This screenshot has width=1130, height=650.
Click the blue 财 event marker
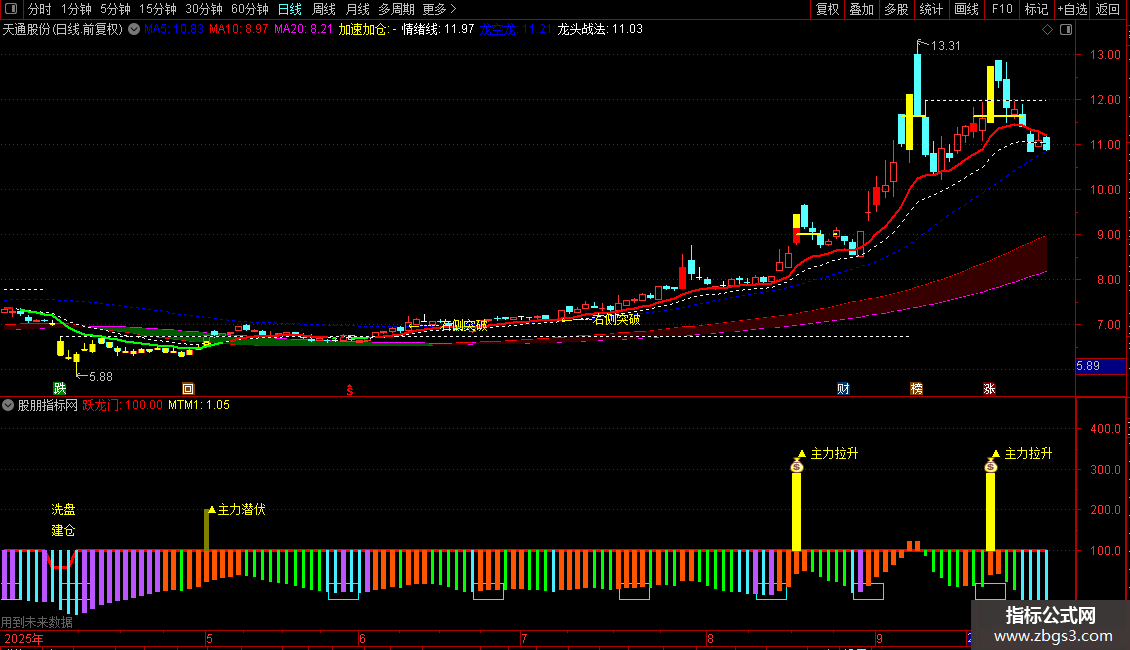coord(843,389)
